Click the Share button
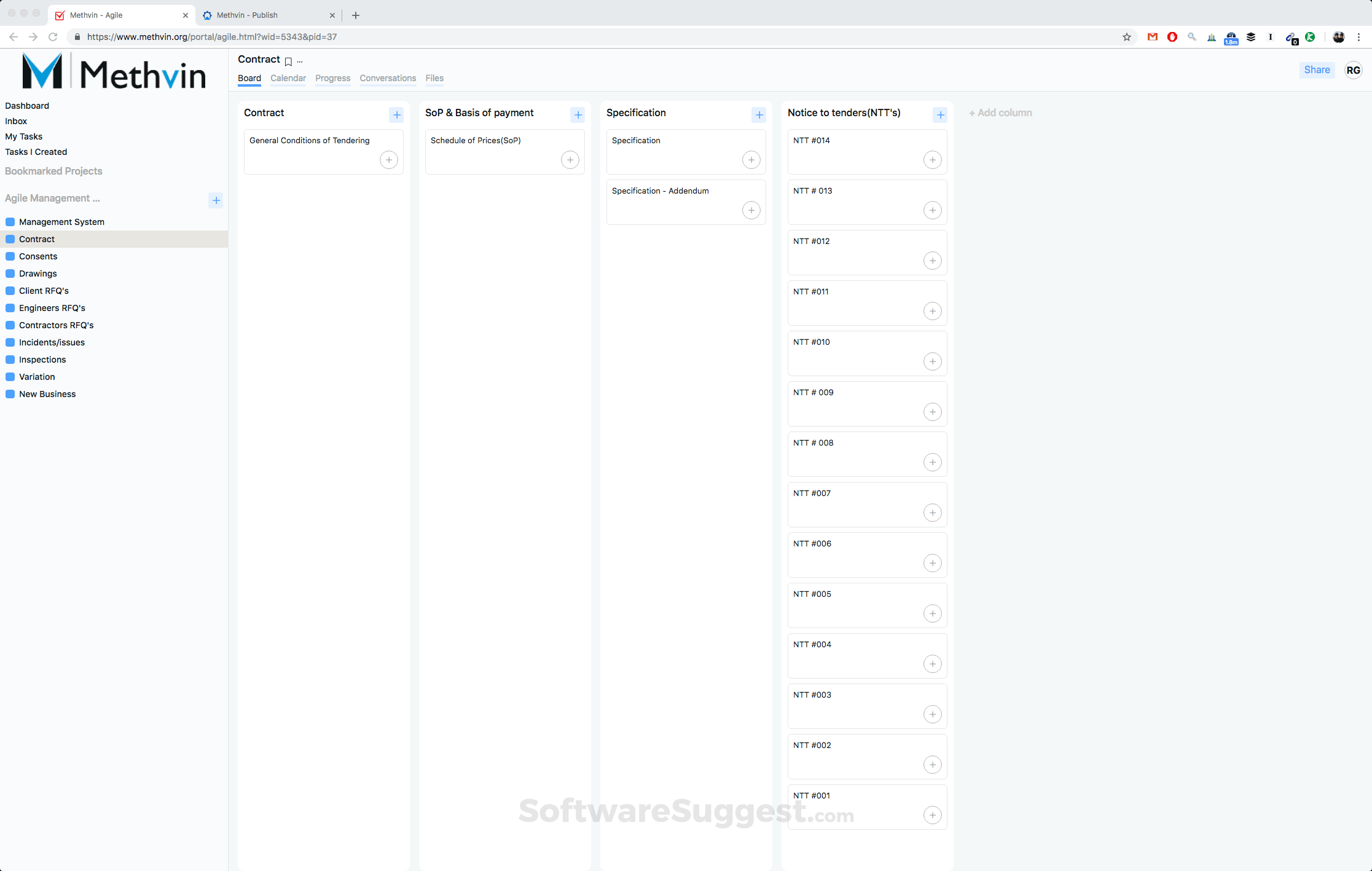 pos(1317,70)
